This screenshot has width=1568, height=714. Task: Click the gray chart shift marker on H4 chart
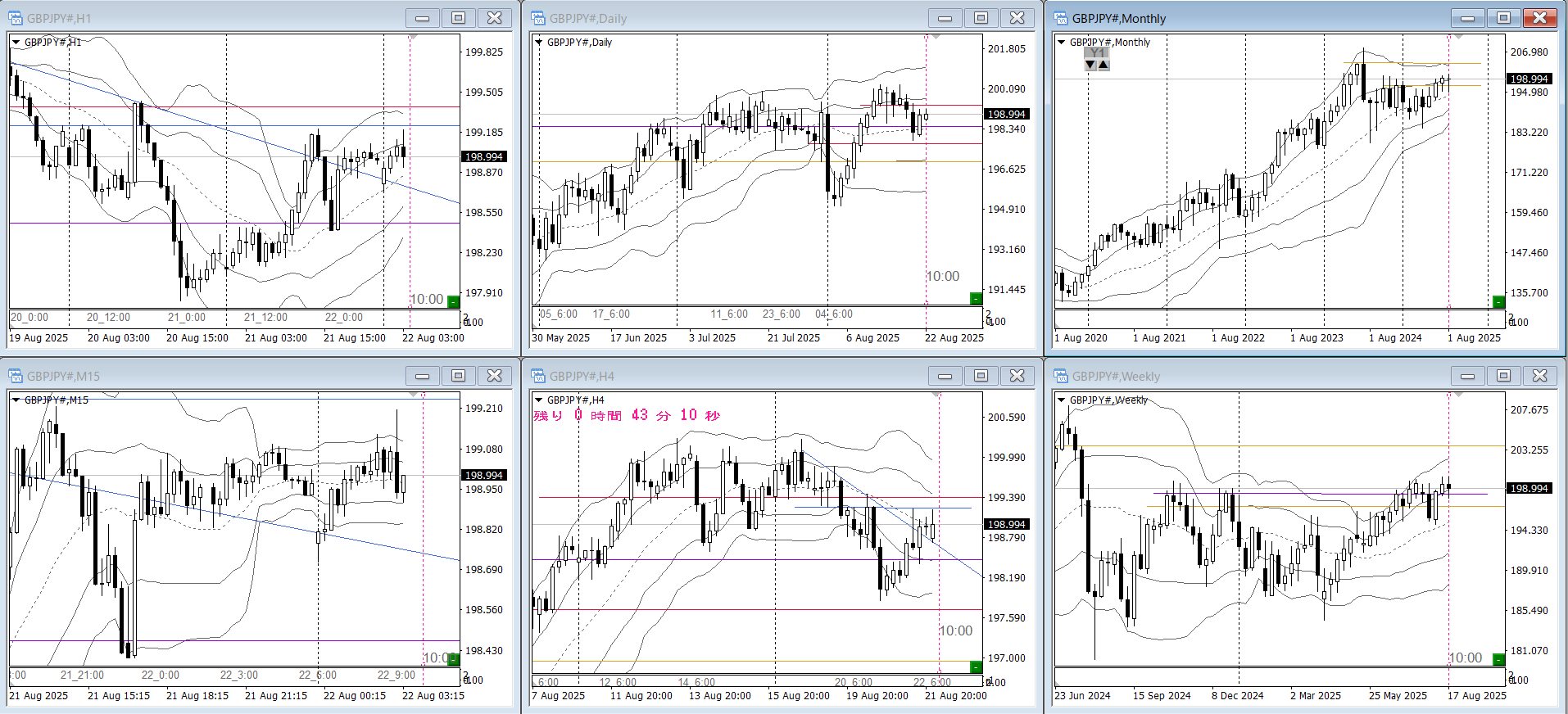click(936, 395)
